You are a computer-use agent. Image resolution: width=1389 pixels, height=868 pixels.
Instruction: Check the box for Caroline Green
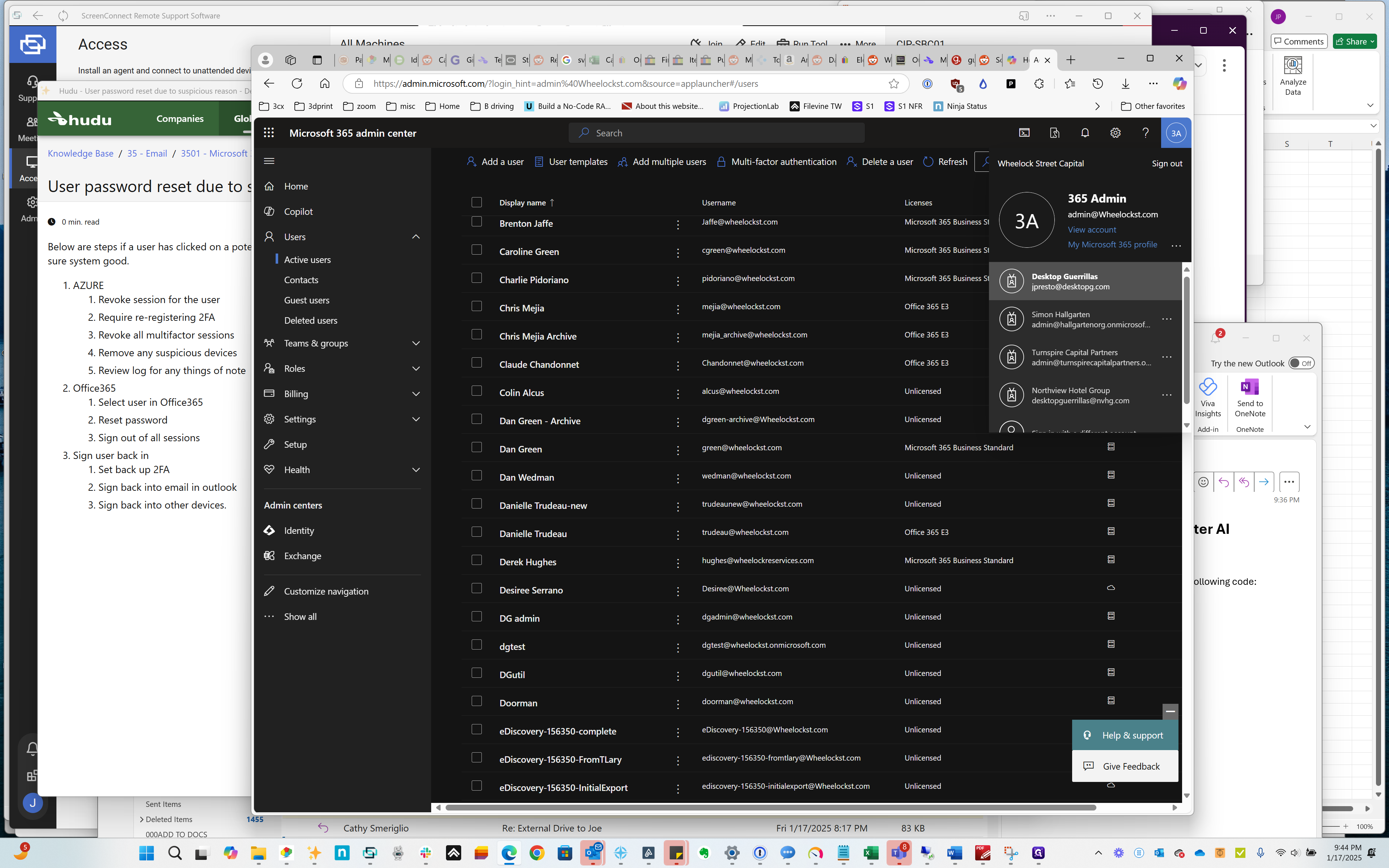click(476, 250)
